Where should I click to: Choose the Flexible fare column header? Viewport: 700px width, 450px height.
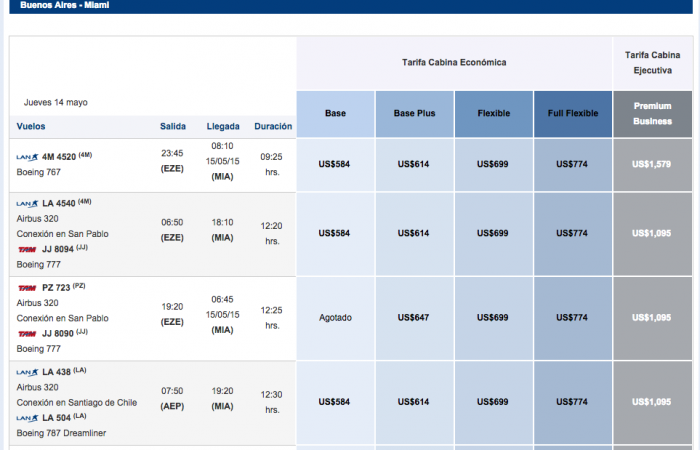coord(494,114)
